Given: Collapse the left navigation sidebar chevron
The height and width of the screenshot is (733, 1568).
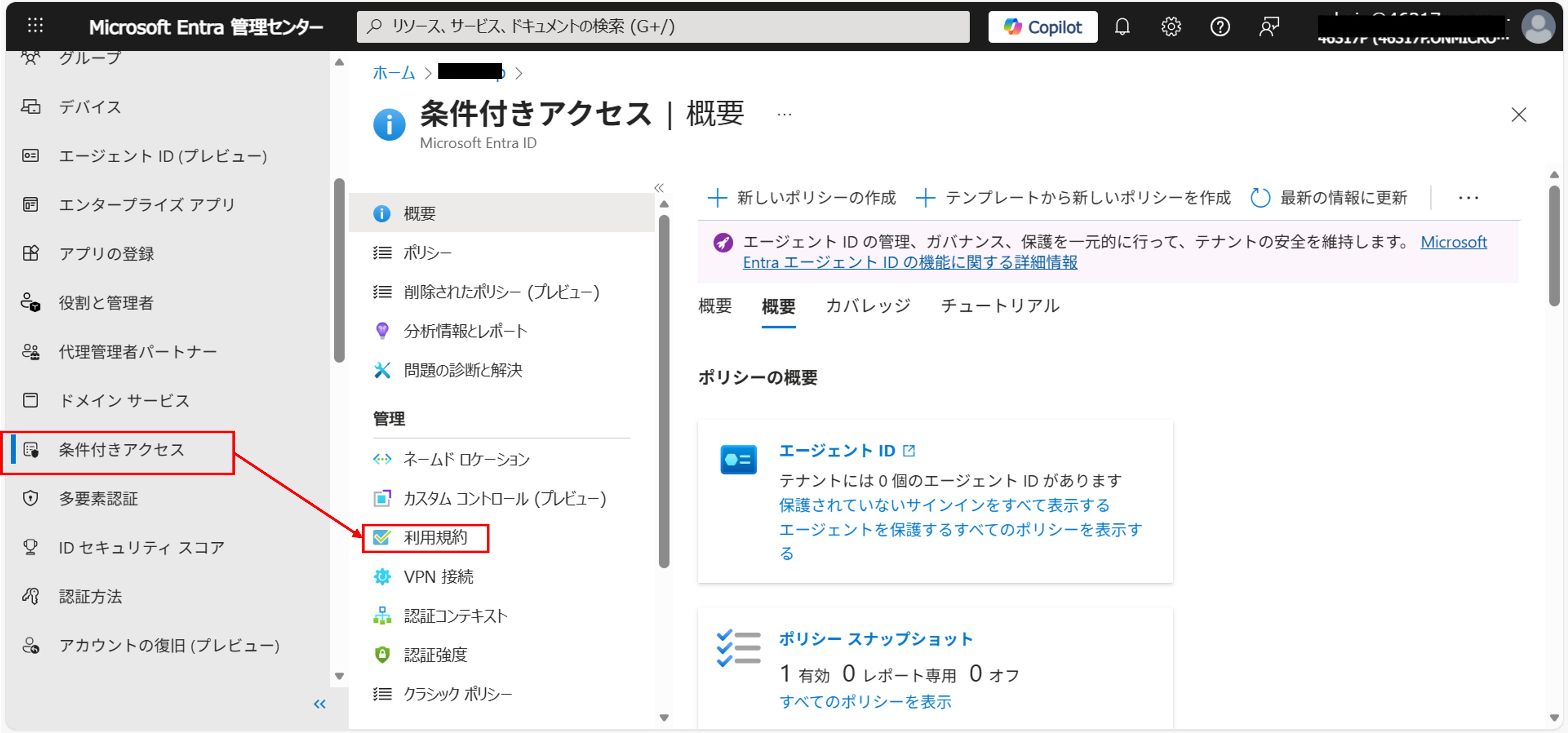Looking at the screenshot, I should point(320,704).
